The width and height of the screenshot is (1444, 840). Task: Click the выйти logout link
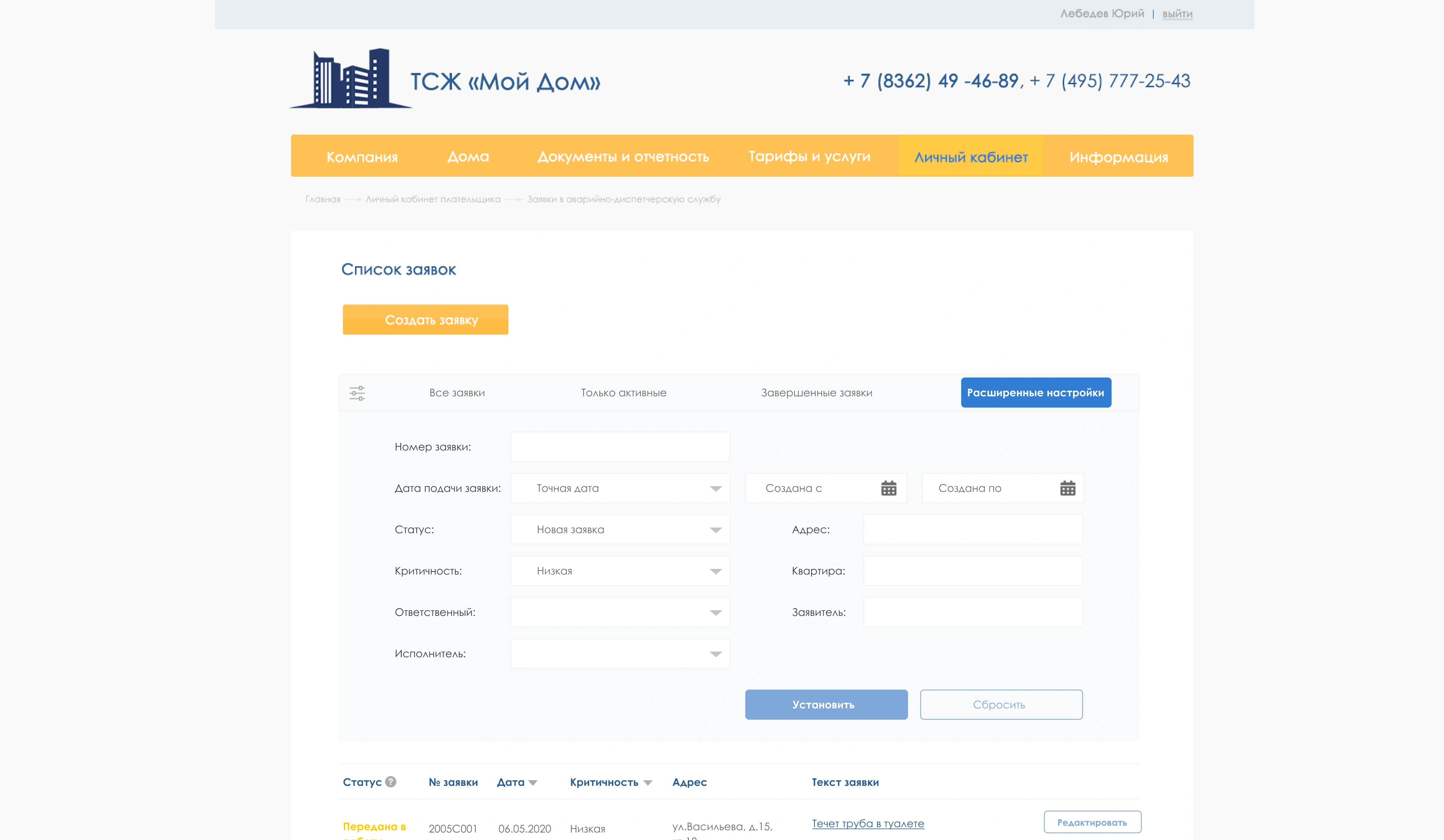(x=1177, y=14)
